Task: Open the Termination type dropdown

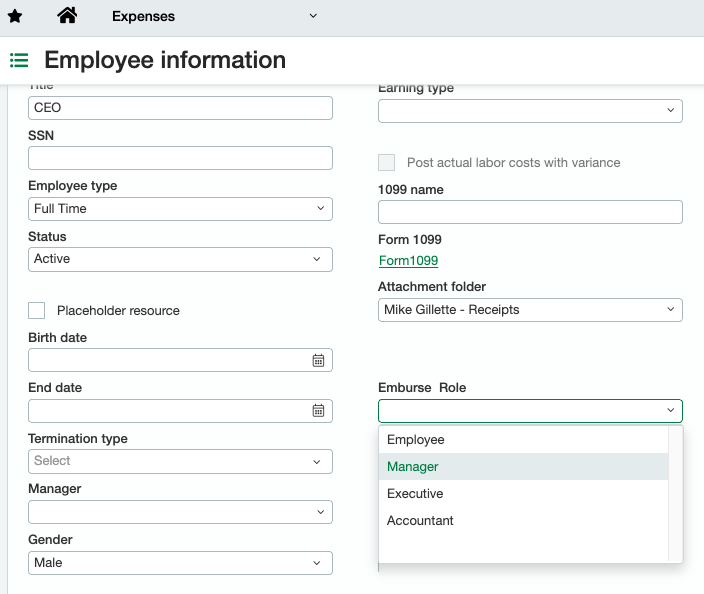Action: pyautogui.click(x=180, y=462)
